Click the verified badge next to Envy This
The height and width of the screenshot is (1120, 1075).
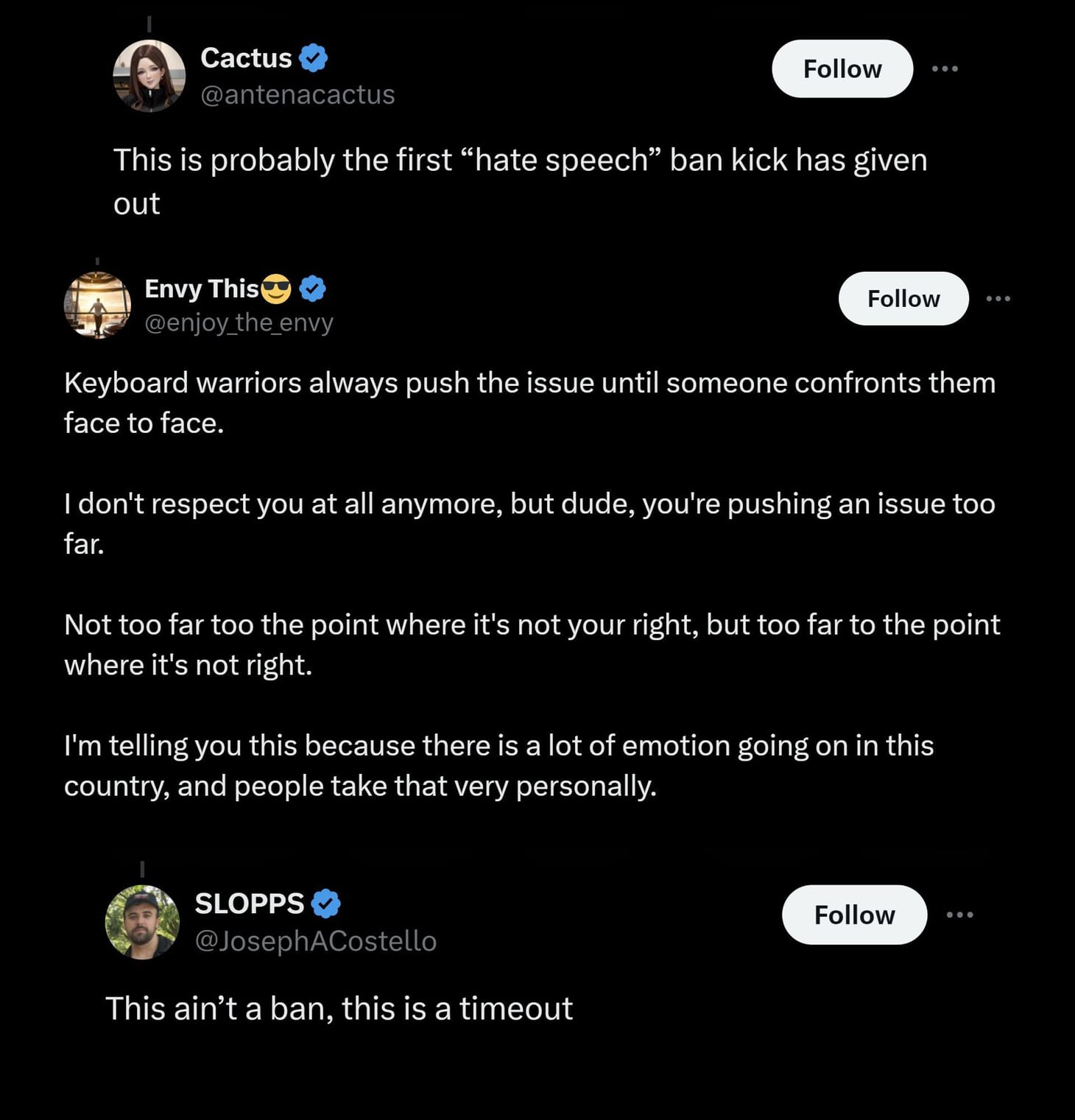[312, 289]
